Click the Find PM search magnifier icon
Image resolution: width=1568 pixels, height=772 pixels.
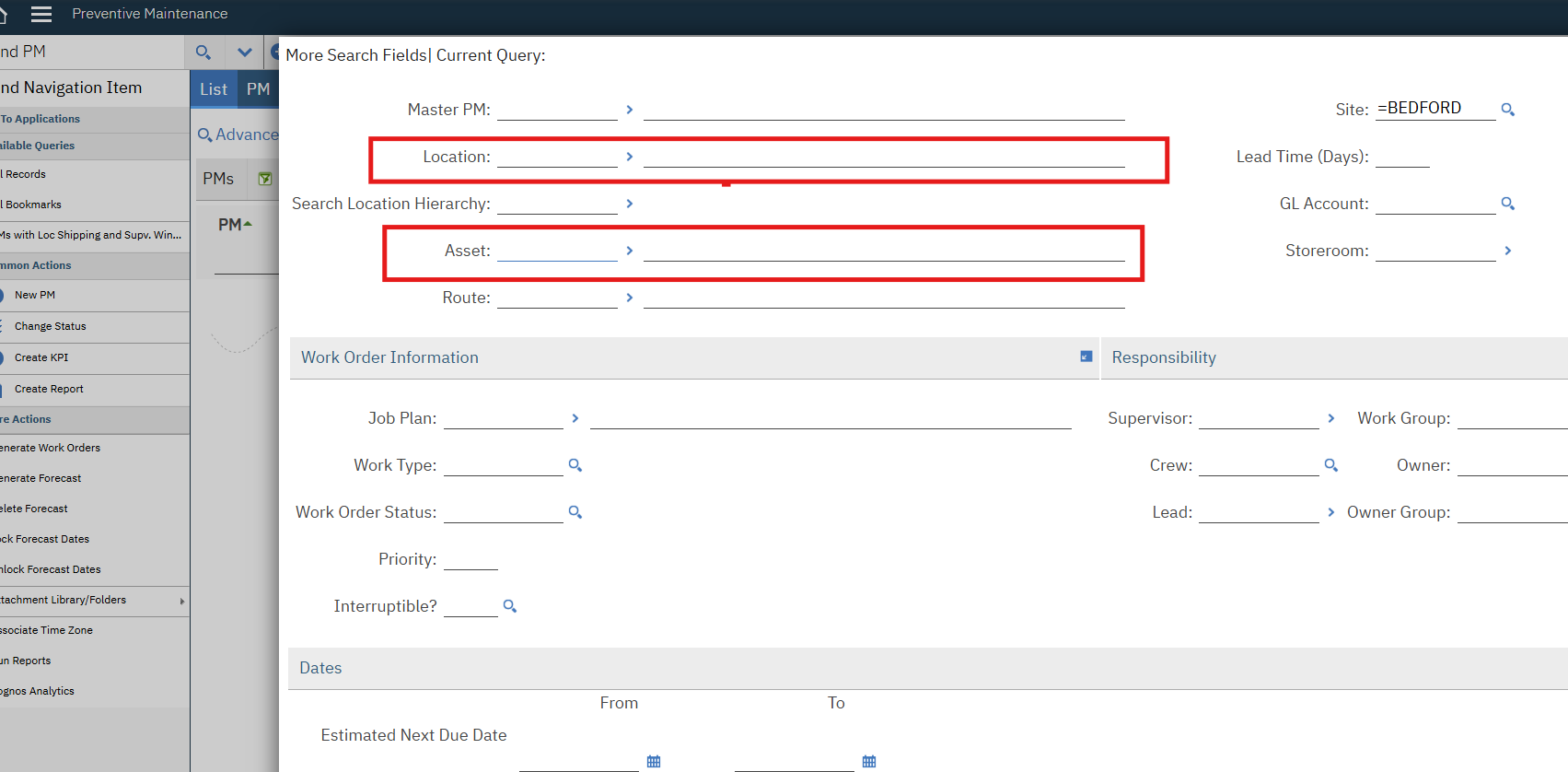pyautogui.click(x=203, y=53)
